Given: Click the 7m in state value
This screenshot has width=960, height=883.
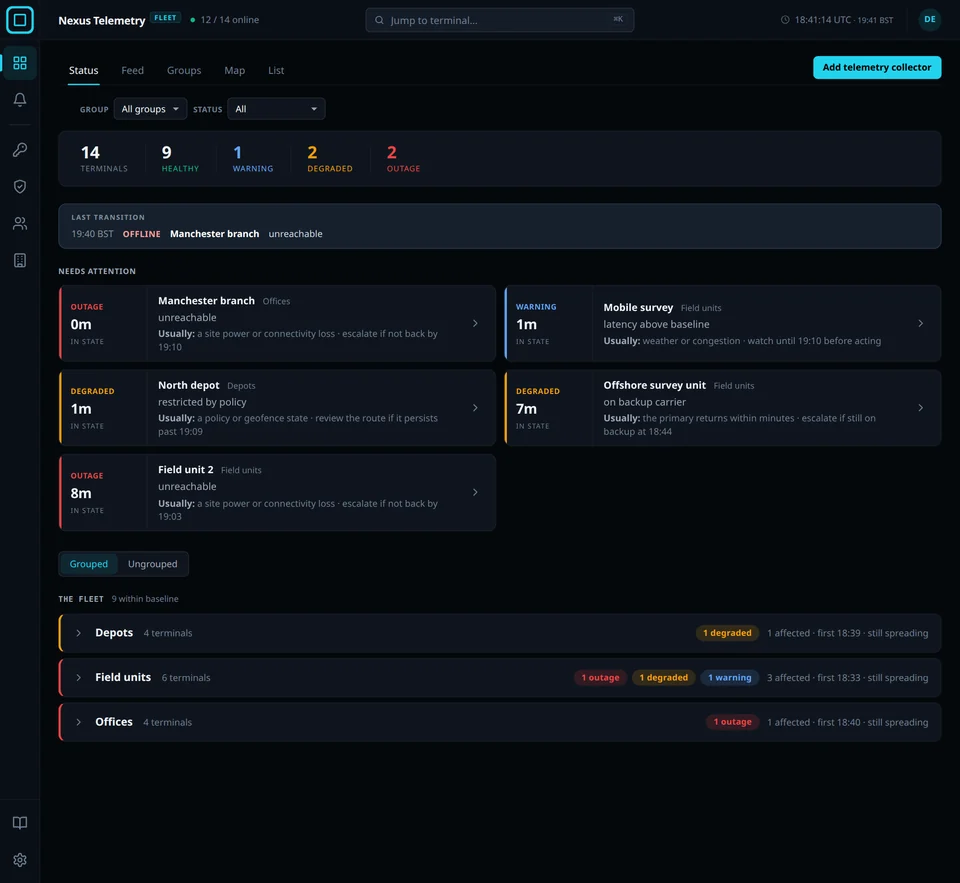Looking at the screenshot, I should (526, 408).
